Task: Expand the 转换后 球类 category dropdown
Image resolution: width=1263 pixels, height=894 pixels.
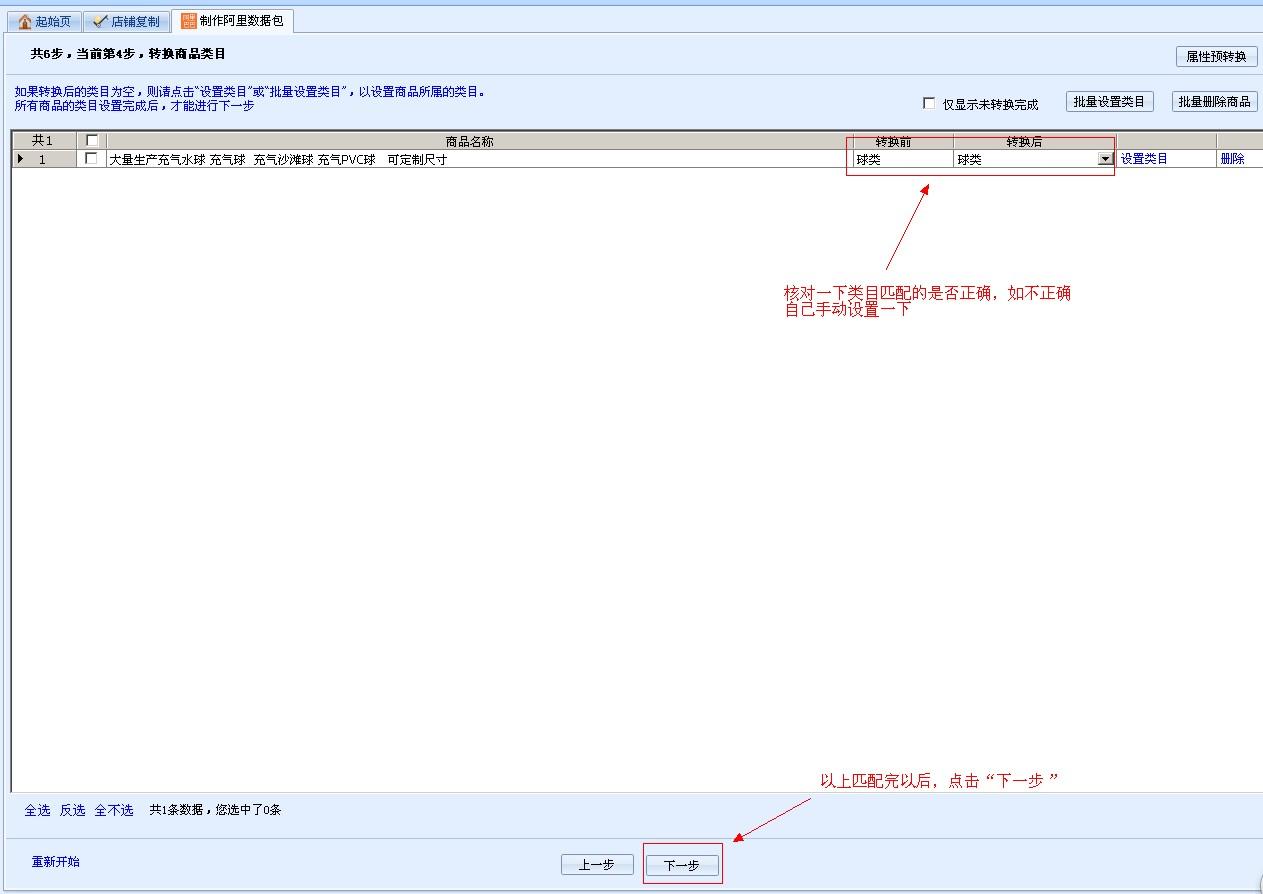Action: (1105, 159)
